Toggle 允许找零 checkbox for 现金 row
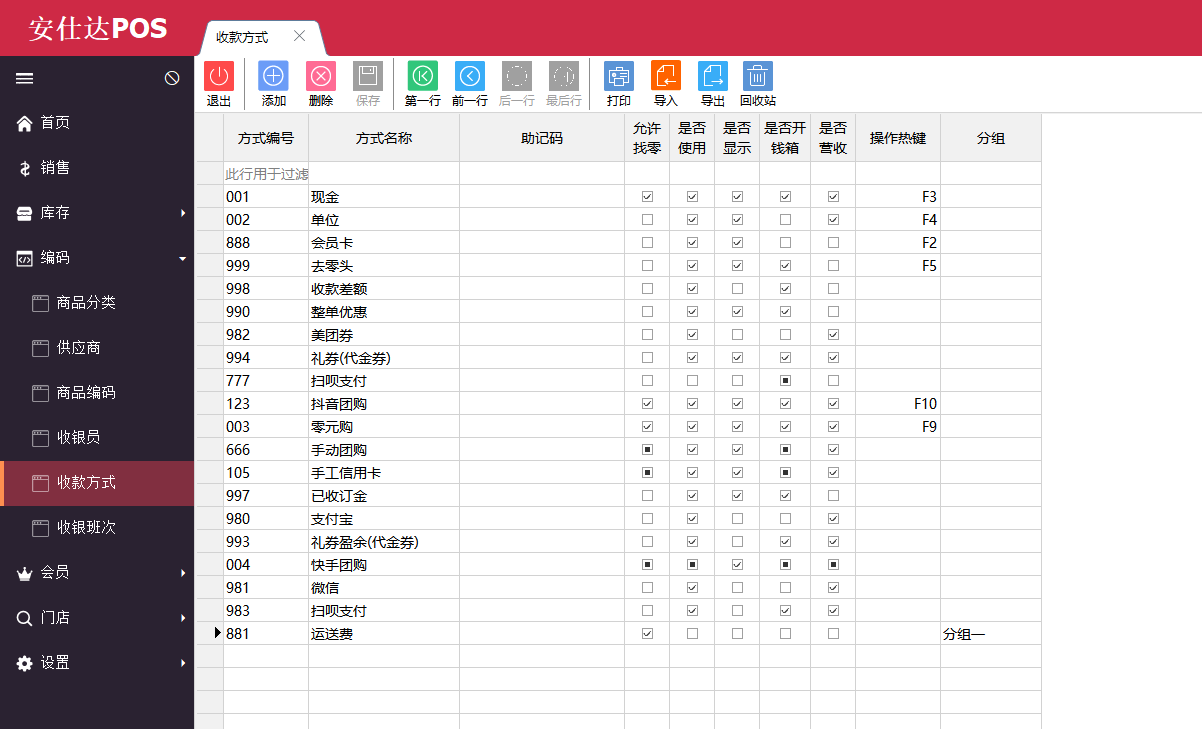Image resolution: width=1202 pixels, height=729 pixels. [647, 196]
